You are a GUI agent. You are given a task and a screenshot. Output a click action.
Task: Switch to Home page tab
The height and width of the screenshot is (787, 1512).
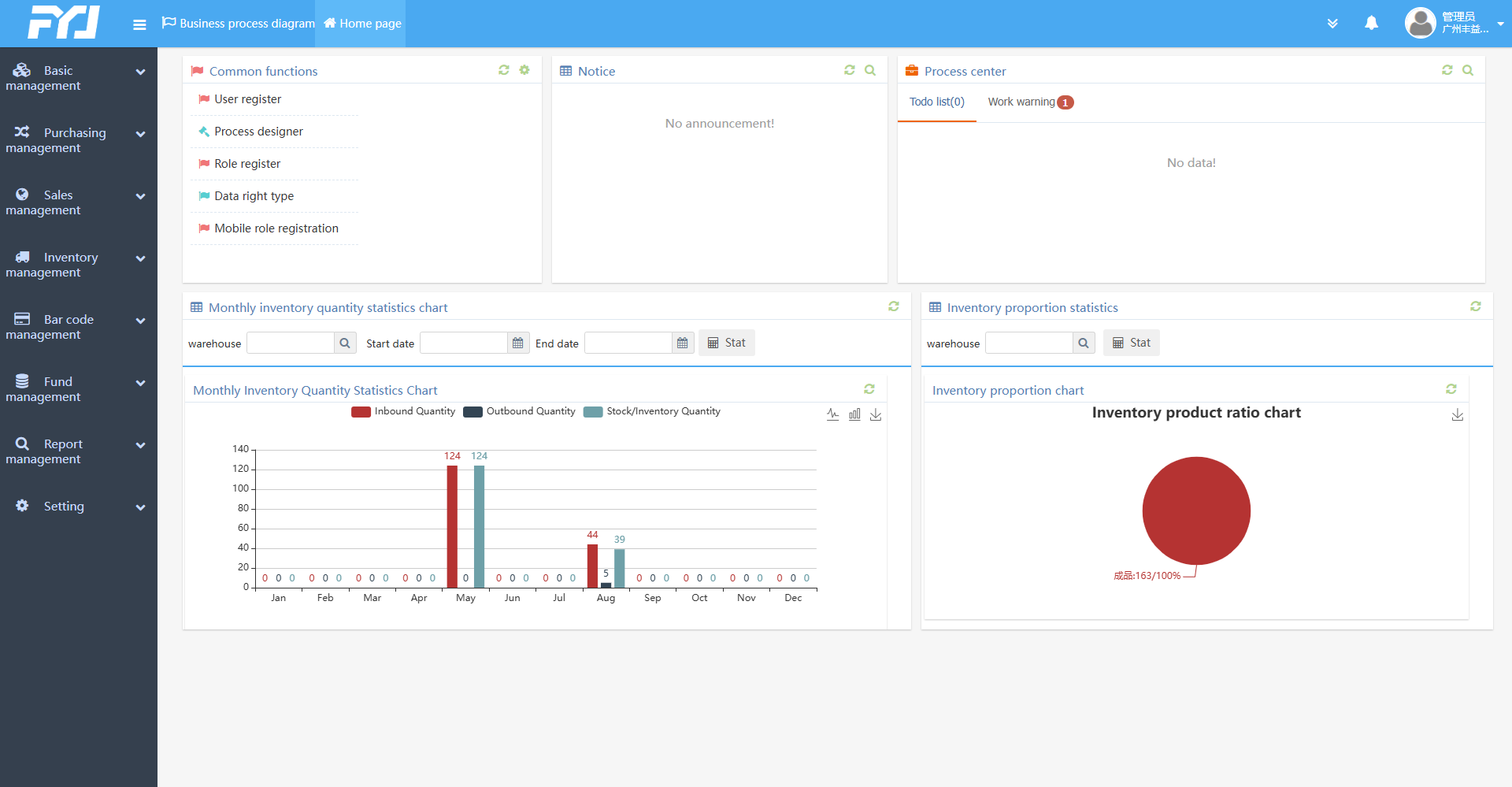pyautogui.click(x=362, y=24)
